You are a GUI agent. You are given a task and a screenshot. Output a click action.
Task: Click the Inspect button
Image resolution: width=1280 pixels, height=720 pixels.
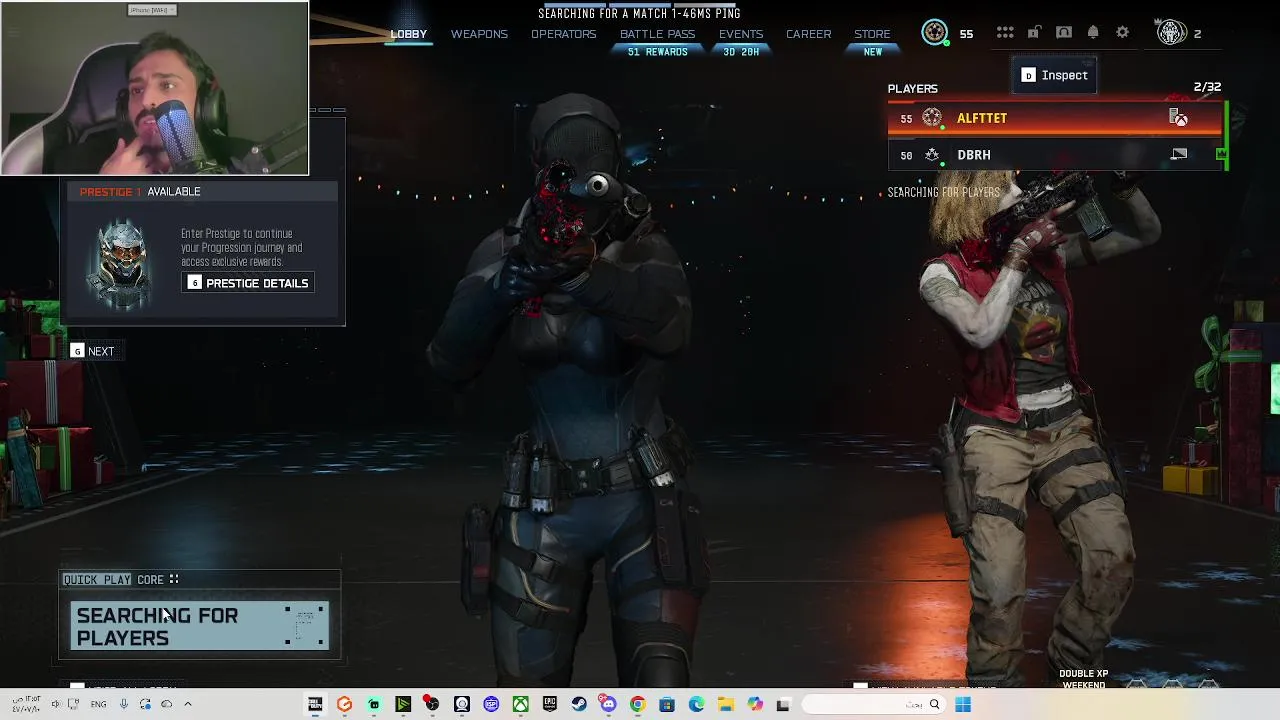click(x=1055, y=75)
